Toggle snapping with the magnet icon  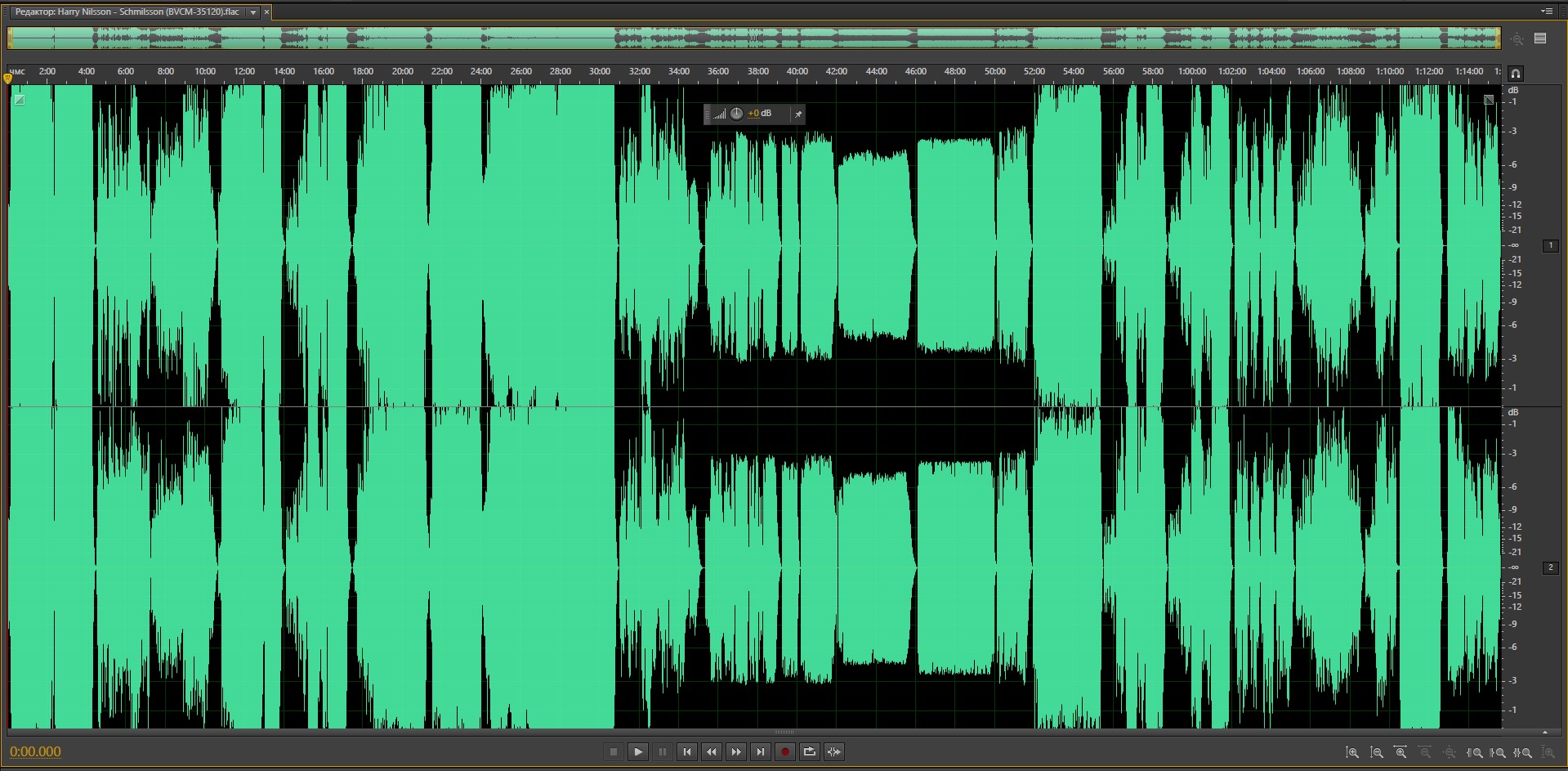point(1516,74)
